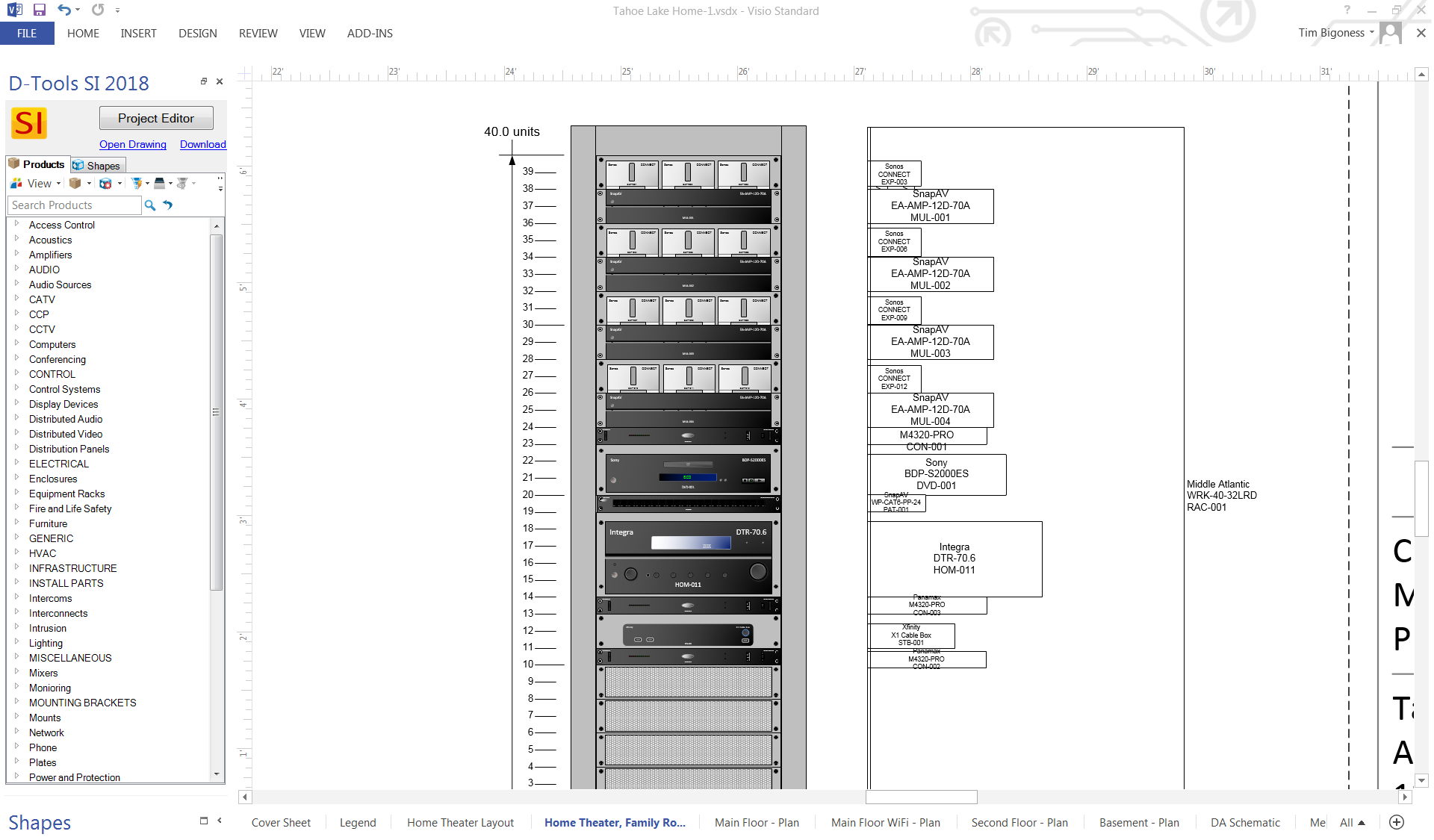
Task: Collapse the Shapes pane arrow
Action: 220,821
